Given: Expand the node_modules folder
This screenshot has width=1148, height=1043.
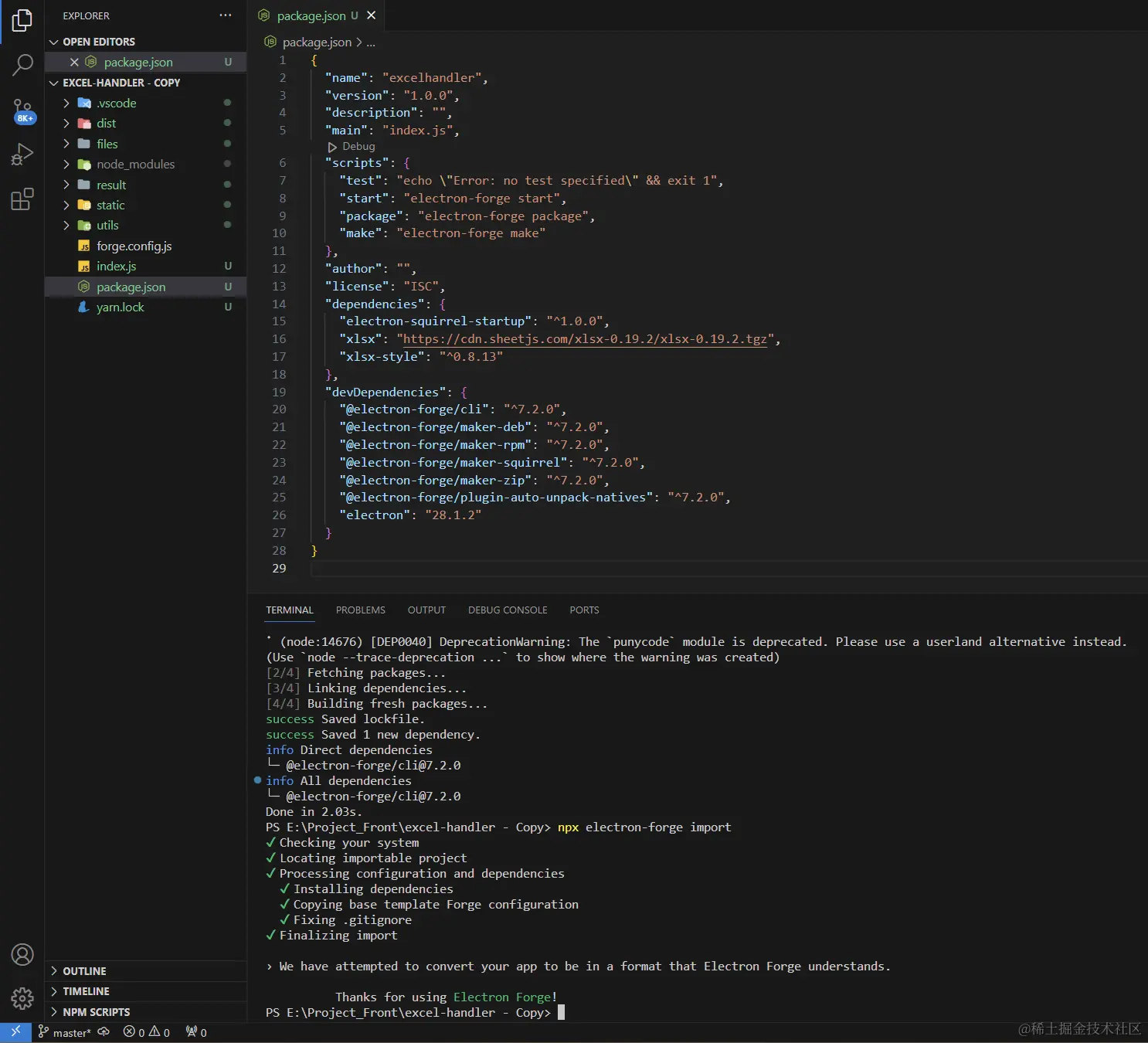Looking at the screenshot, I should tap(146, 164).
